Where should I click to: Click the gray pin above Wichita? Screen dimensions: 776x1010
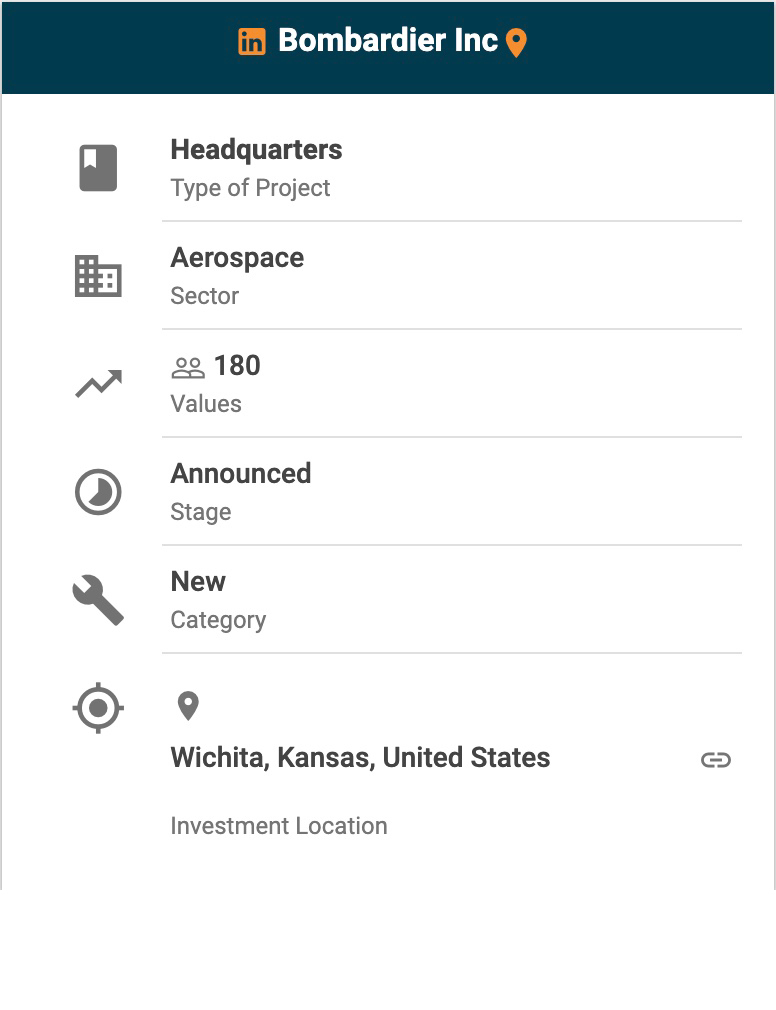(188, 706)
